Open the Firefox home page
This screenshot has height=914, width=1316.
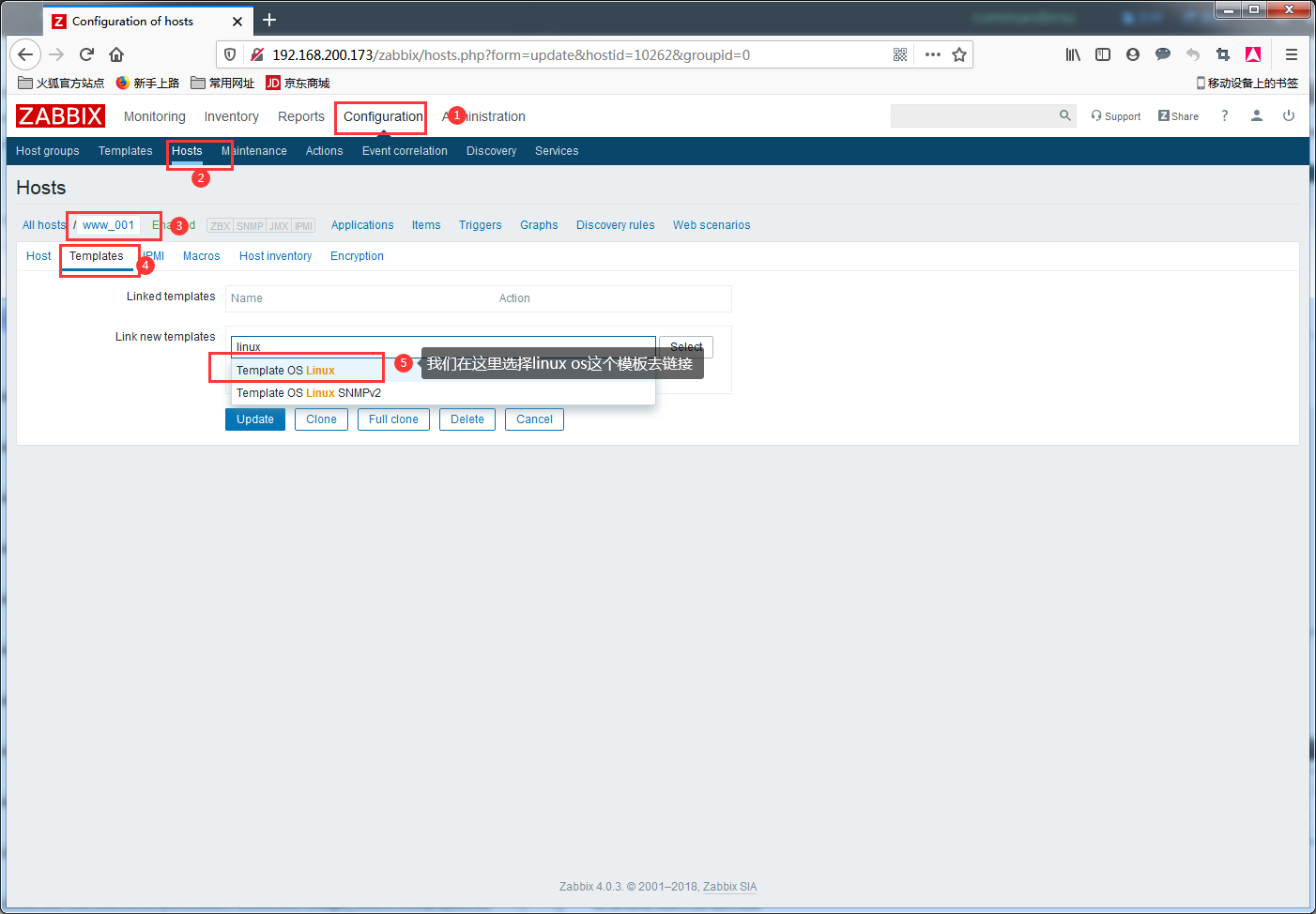[116, 54]
